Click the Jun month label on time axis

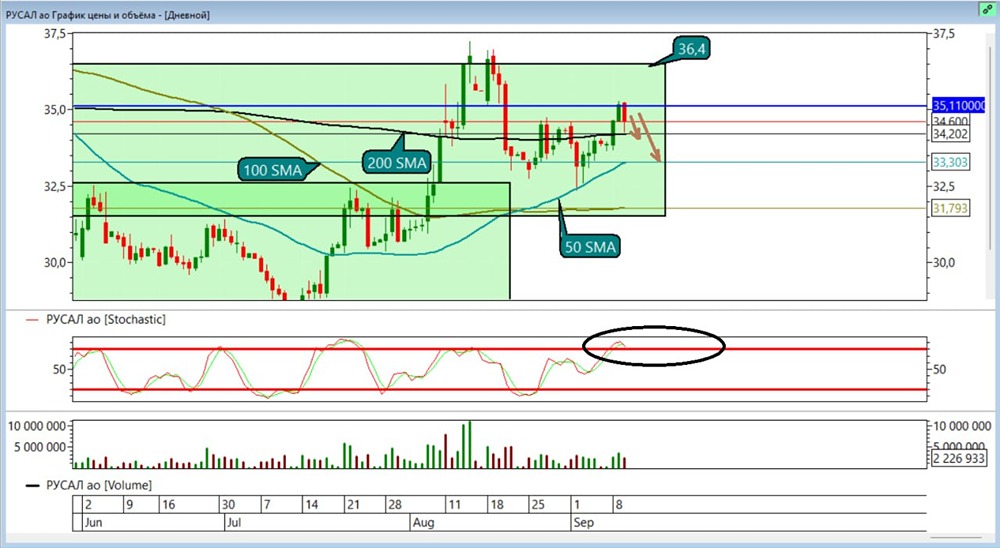click(93, 522)
